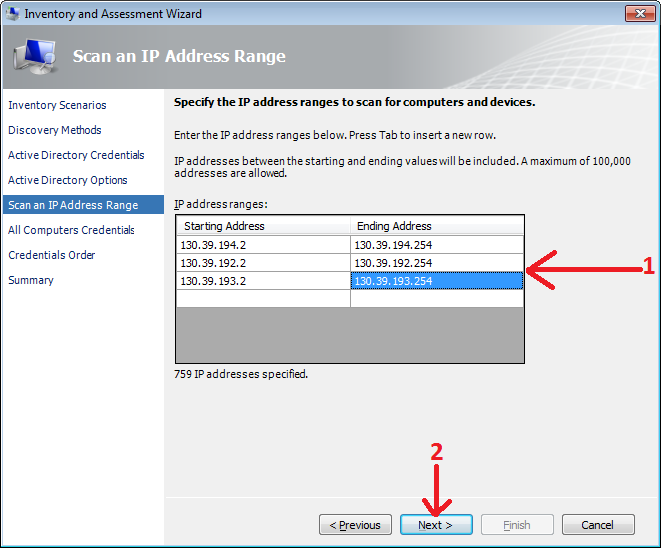
Task: Open the Credentials Order step
Action: tap(52, 255)
